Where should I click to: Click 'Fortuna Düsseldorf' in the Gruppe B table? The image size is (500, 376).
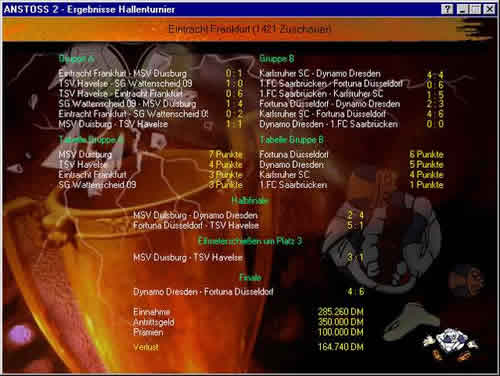point(294,154)
